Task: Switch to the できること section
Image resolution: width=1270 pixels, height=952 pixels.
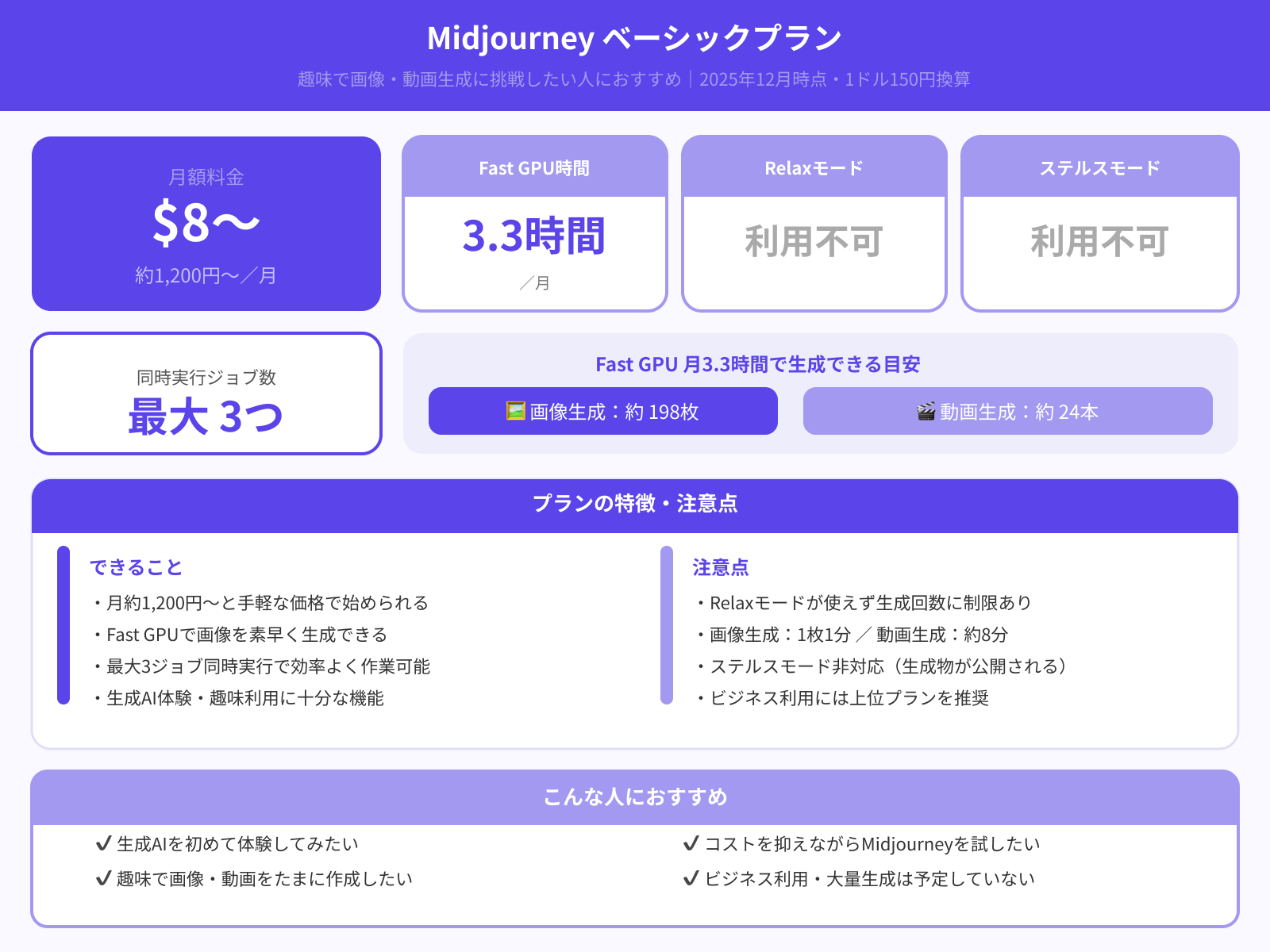Action: coord(136,567)
